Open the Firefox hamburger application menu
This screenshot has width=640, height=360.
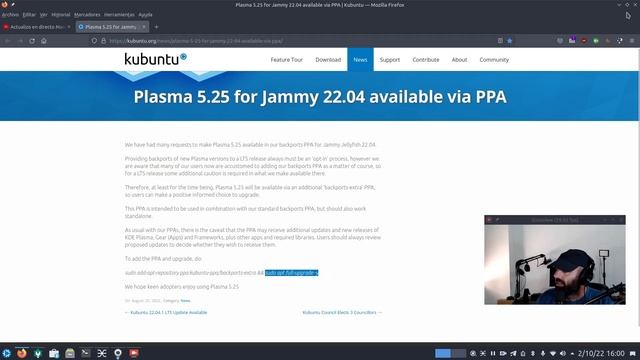(632, 40)
